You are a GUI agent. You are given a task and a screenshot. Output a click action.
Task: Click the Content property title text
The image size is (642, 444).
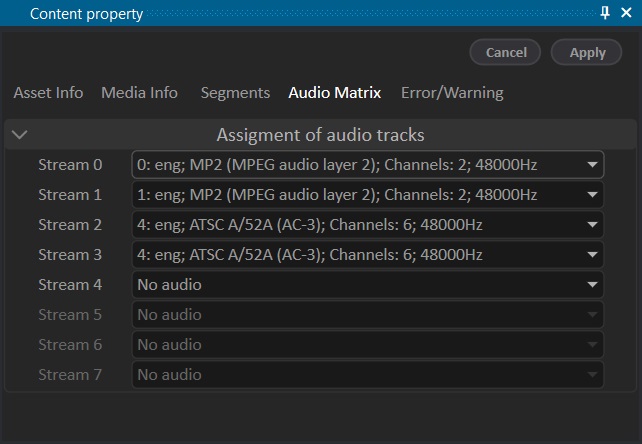coord(86,14)
